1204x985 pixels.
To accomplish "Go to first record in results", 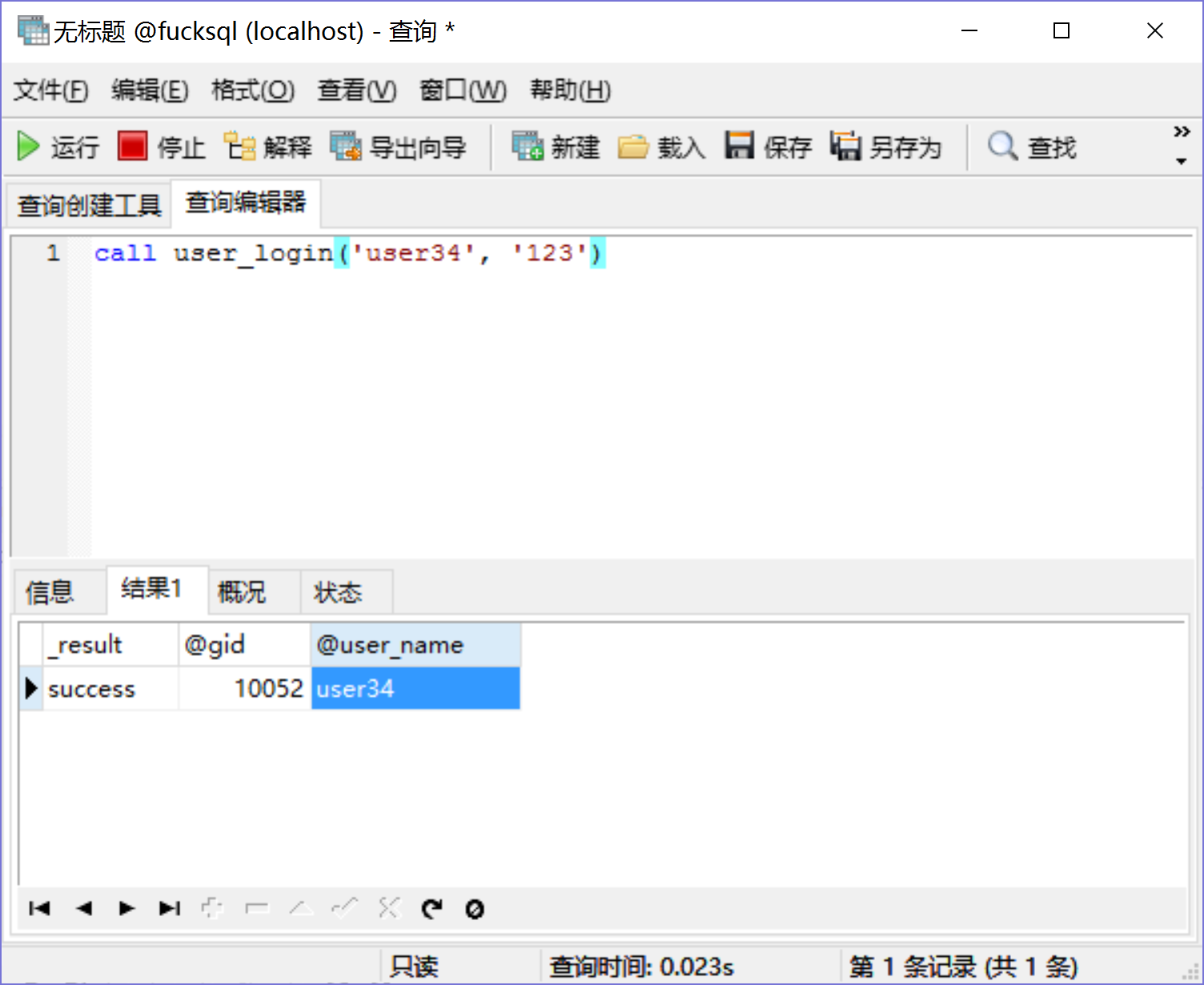I will pyautogui.click(x=39, y=908).
